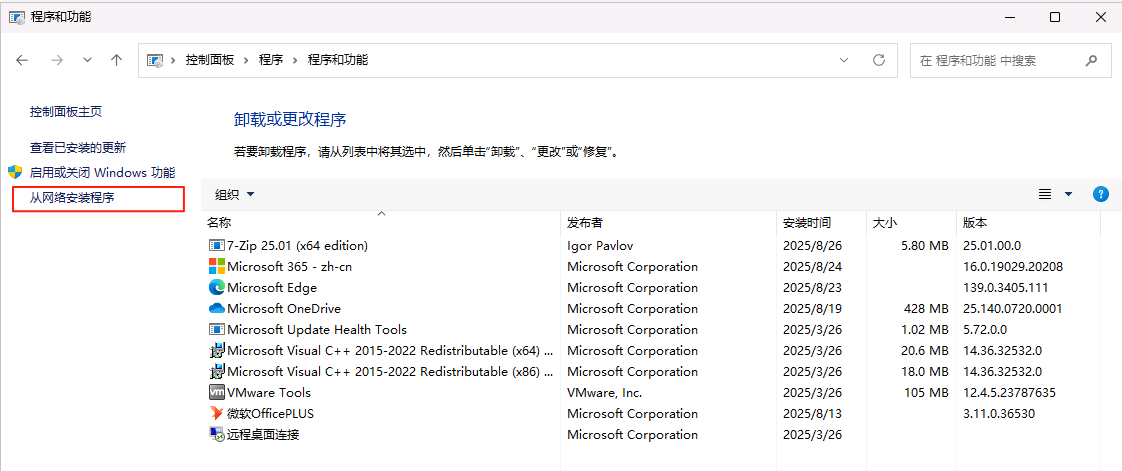This screenshot has height=471, width=1122.
Task: Click the 程序和功能 breadcrumb
Action: coord(338,60)
